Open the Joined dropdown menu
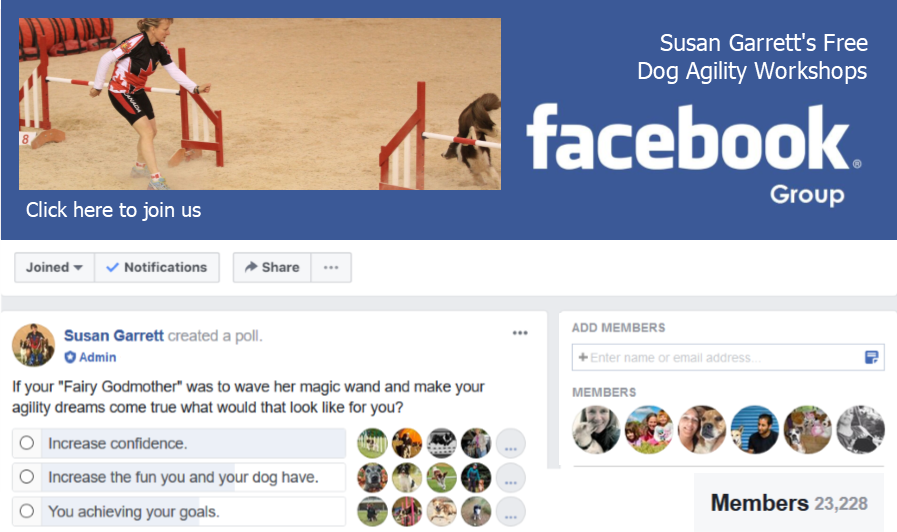The width and height of the screenshot is (897, 532). point(54,268)
